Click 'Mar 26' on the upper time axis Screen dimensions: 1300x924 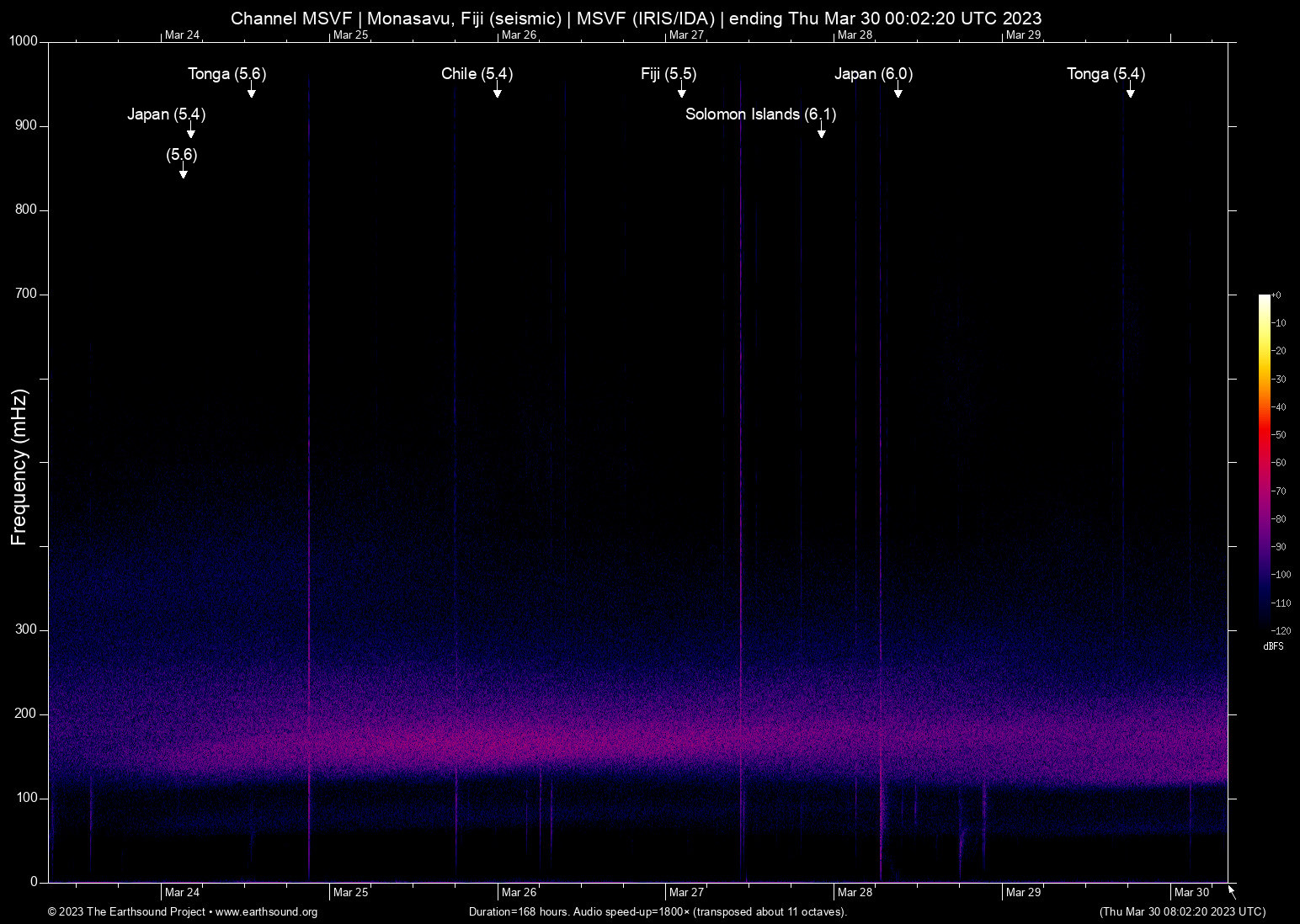pyautogui.click(x=519, y=35)
